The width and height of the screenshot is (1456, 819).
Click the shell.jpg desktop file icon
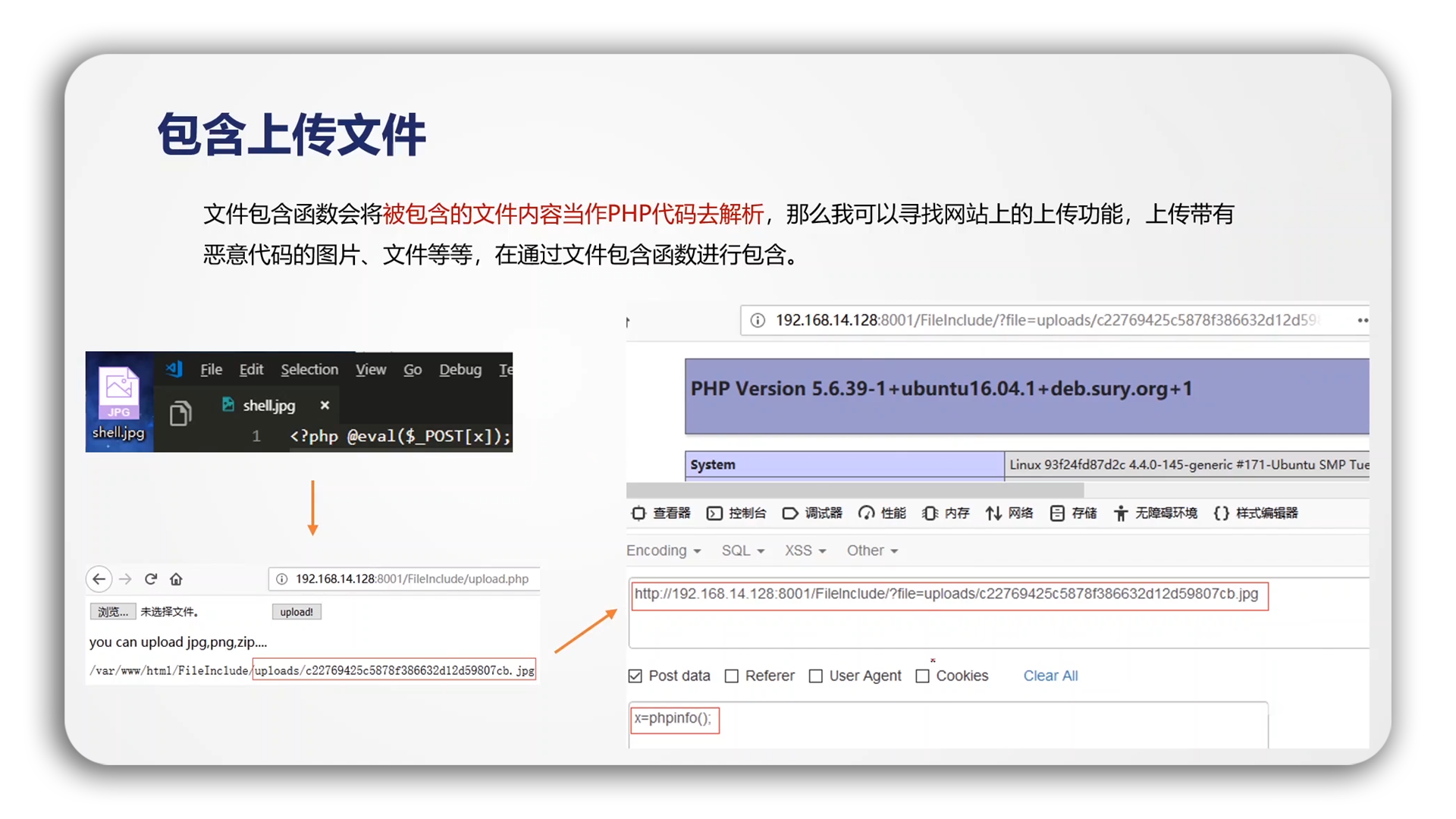pyautogui.click(x=118, y=403)
